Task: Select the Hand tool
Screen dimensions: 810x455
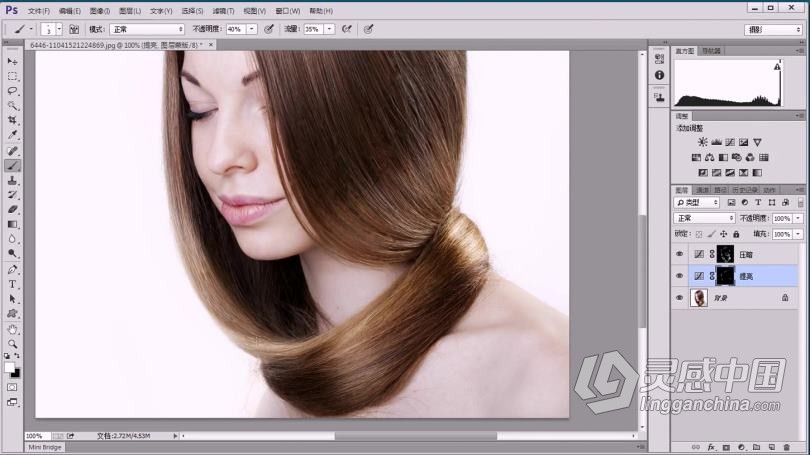Action: point(12,329)
